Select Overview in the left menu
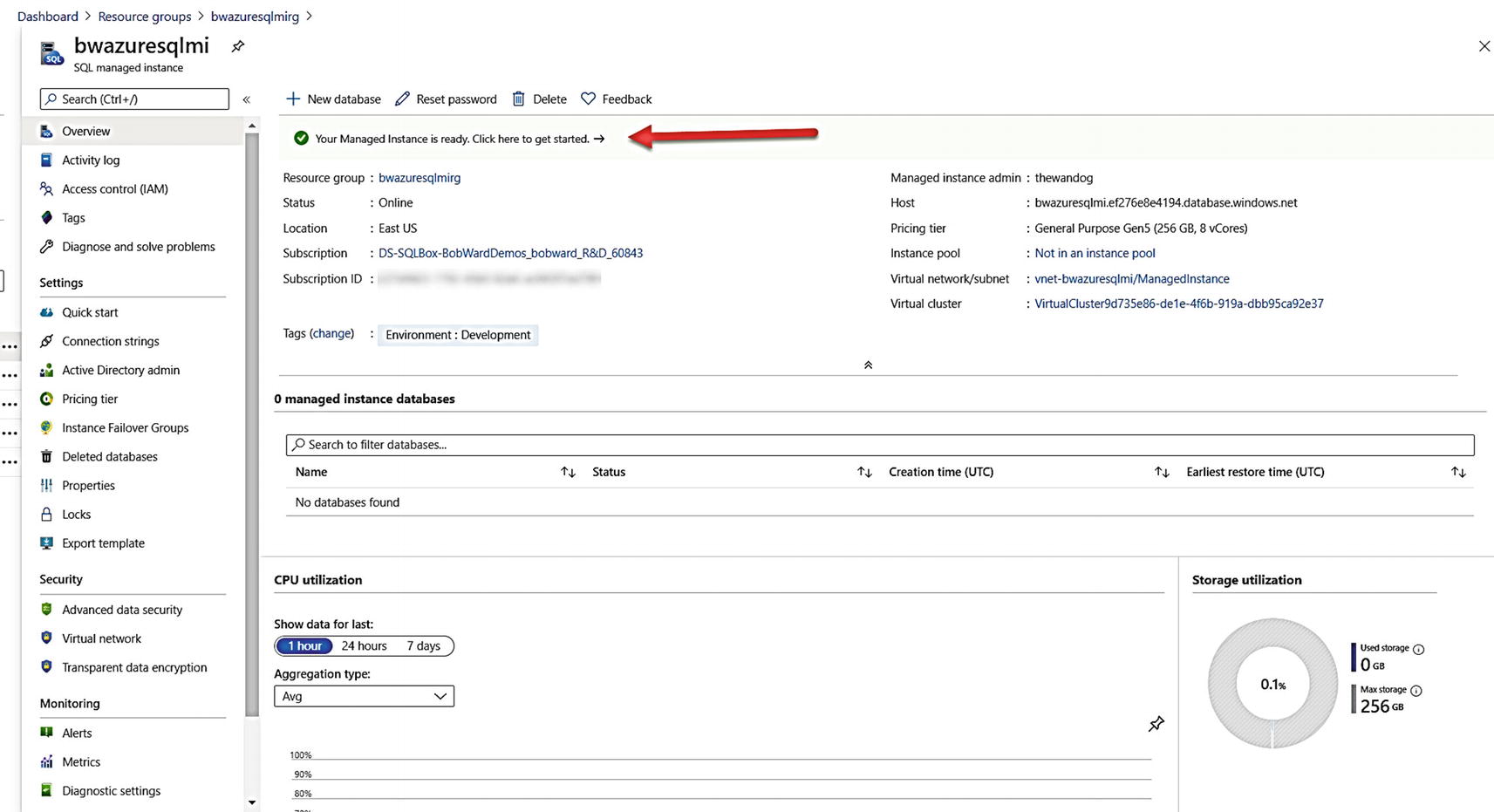1494x812 pixels. [133, 131]
